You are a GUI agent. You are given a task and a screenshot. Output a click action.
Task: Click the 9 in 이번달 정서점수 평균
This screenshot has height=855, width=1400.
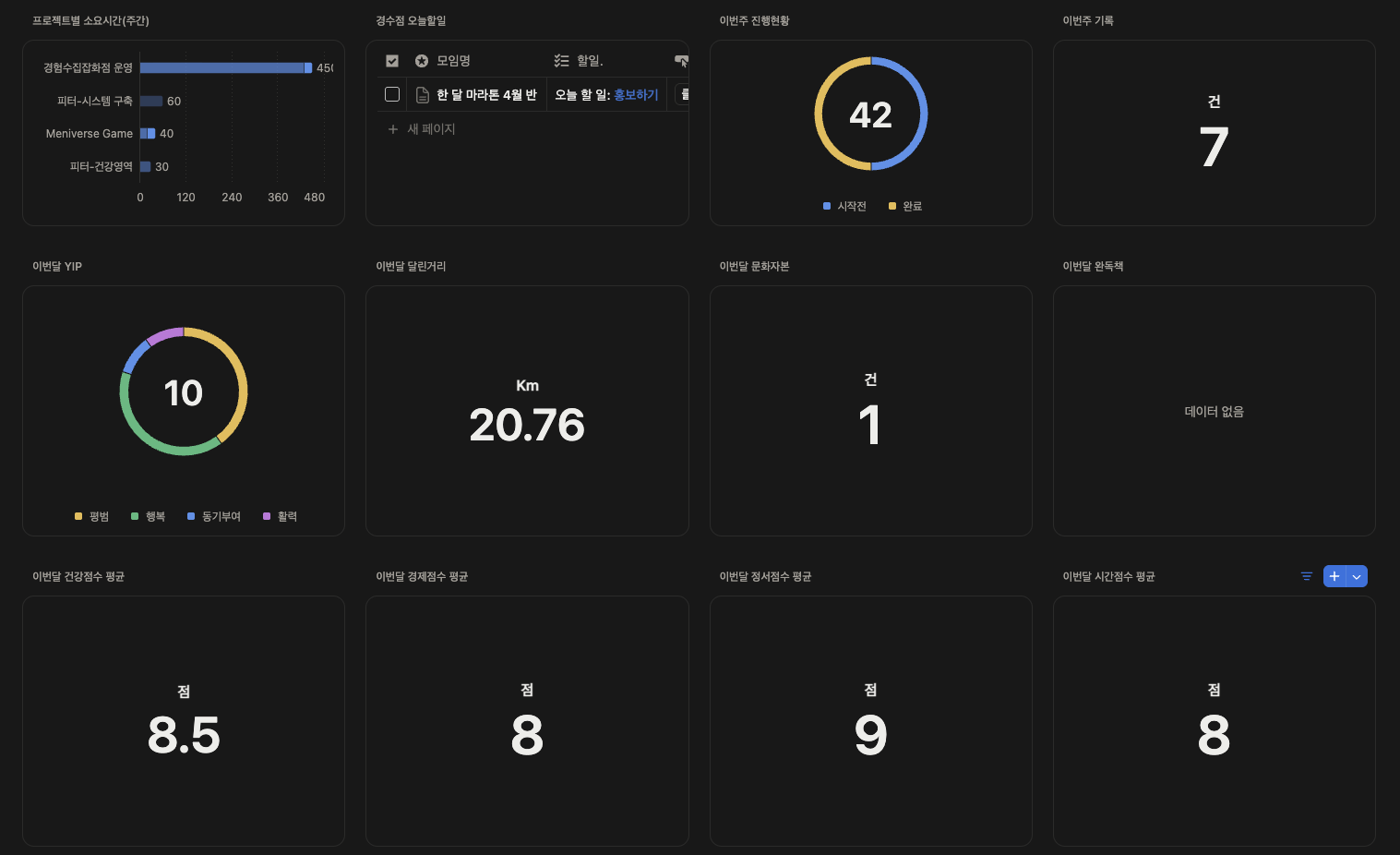(x=870, y=736)
